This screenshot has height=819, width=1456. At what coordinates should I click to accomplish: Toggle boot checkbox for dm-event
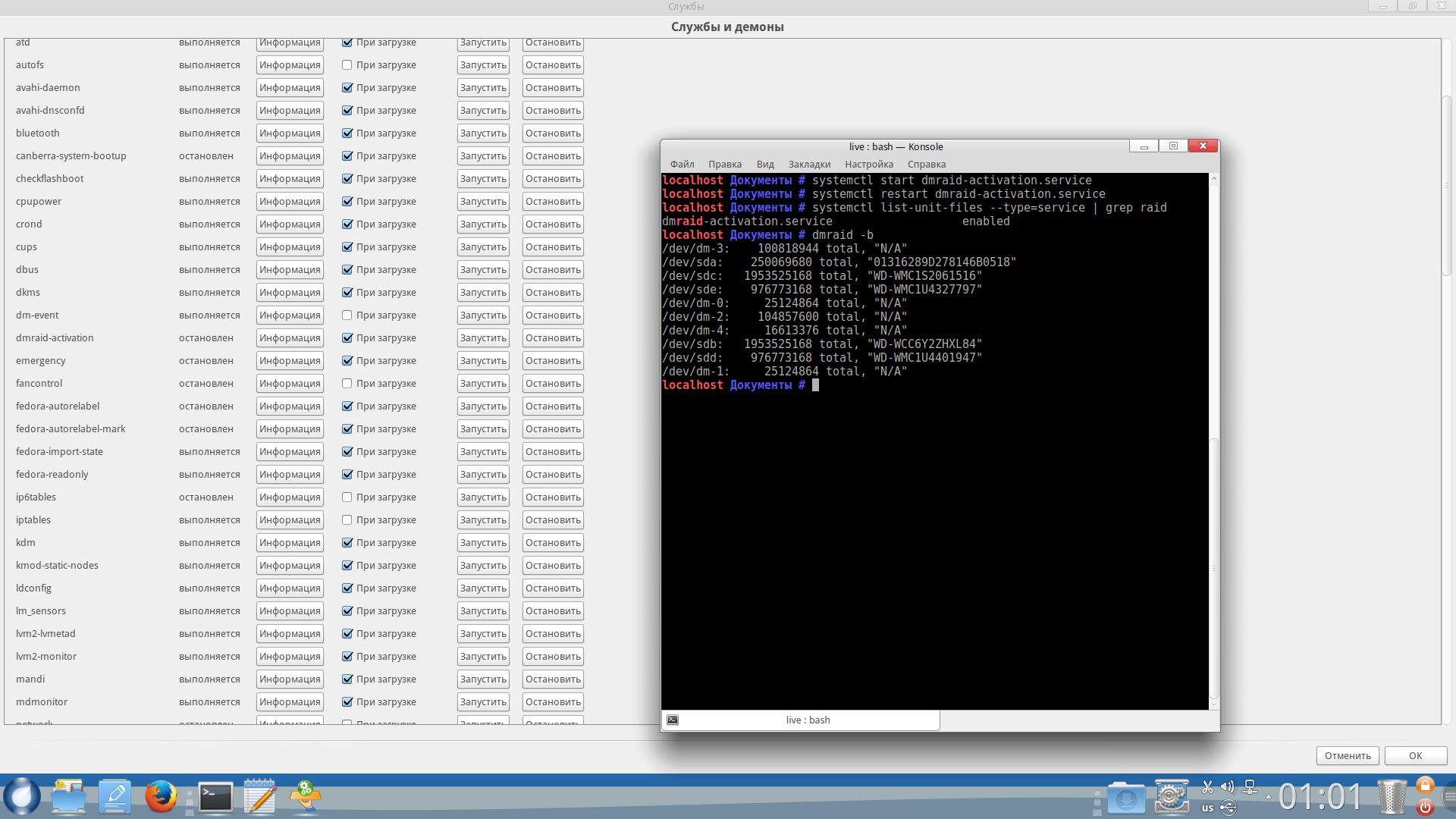[347, 315]
